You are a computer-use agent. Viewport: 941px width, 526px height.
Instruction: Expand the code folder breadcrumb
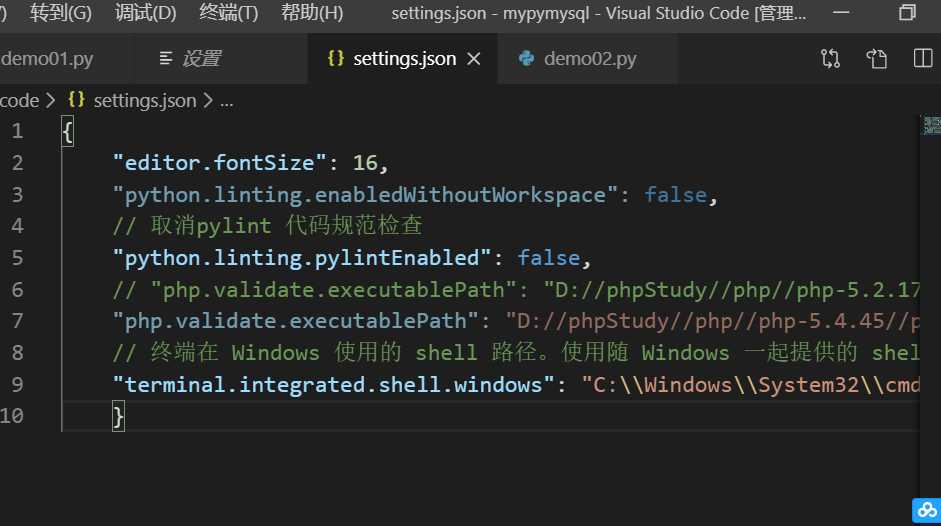(x=20, y=100)
